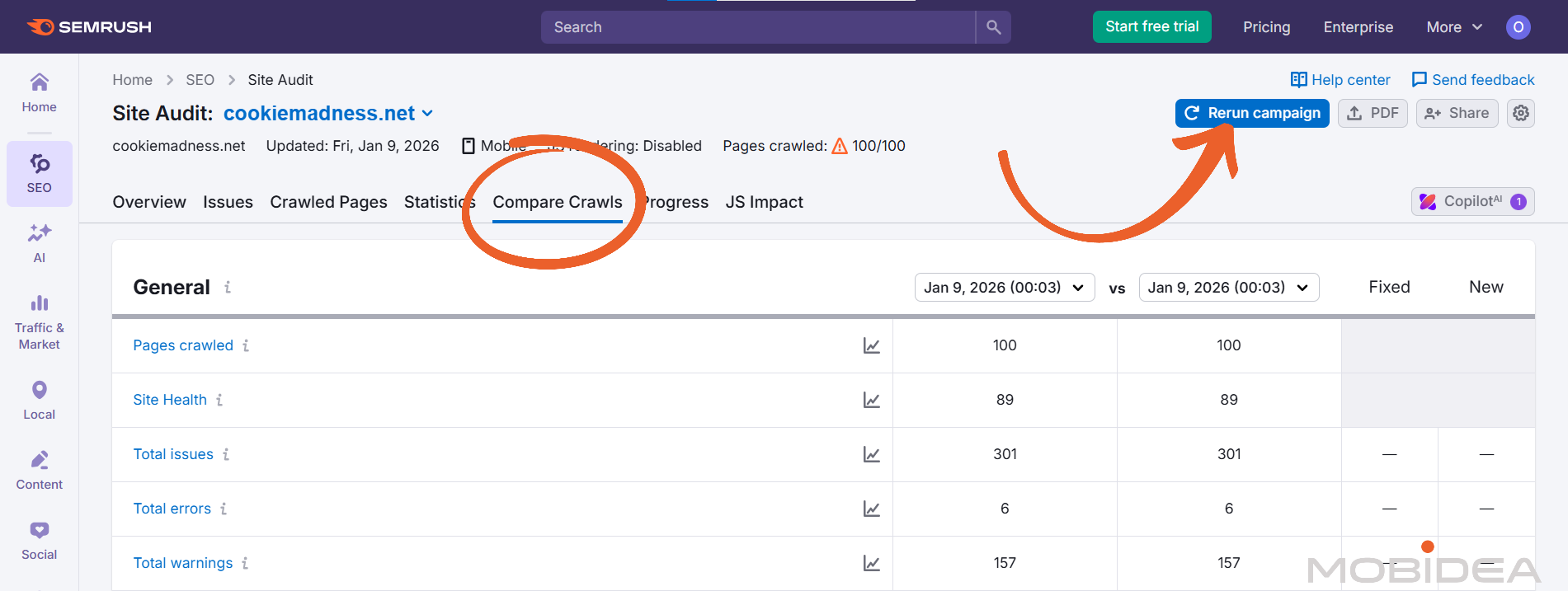The height and width of the screenshot is (591, 1568).
Task: Switch to the Overview tab
Action: click(x=149, y=202)
